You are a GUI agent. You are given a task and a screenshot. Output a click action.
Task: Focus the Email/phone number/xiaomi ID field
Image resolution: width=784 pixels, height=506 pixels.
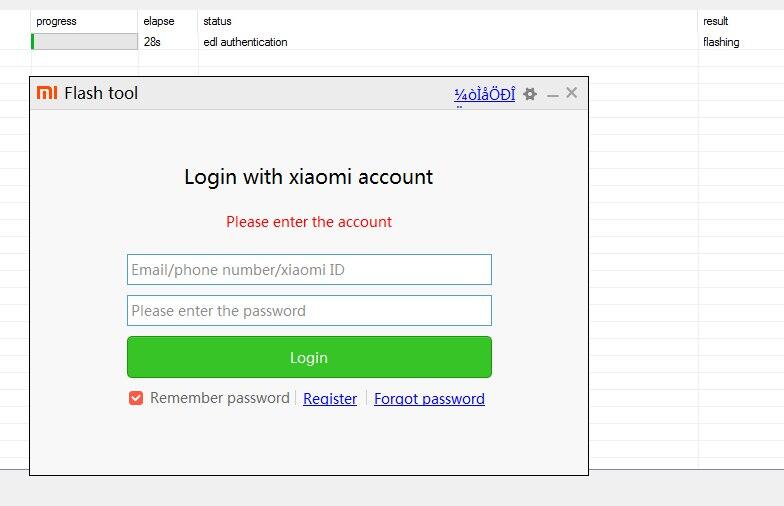pos(309,269)
